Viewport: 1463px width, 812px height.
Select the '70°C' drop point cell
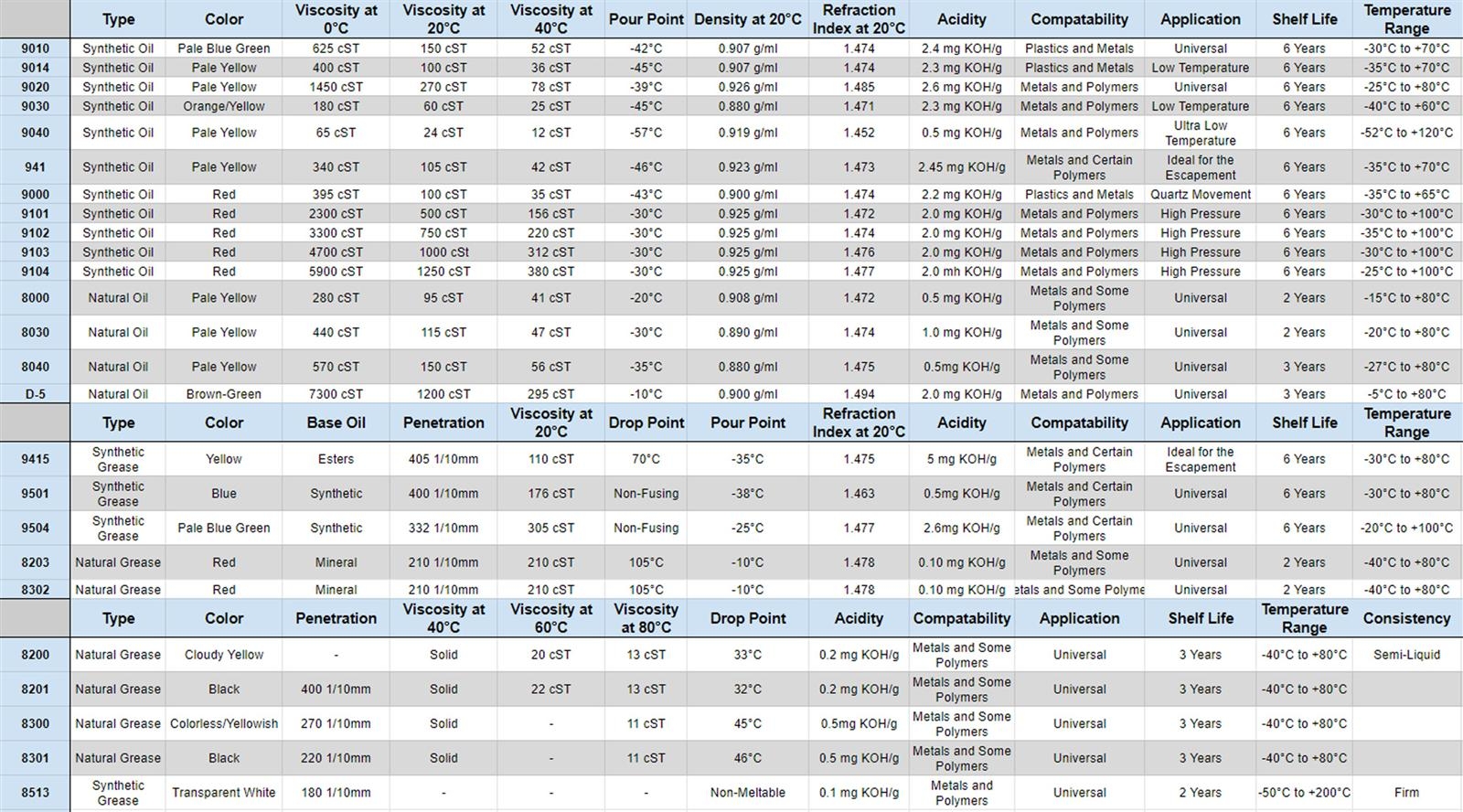pos(646,459)
